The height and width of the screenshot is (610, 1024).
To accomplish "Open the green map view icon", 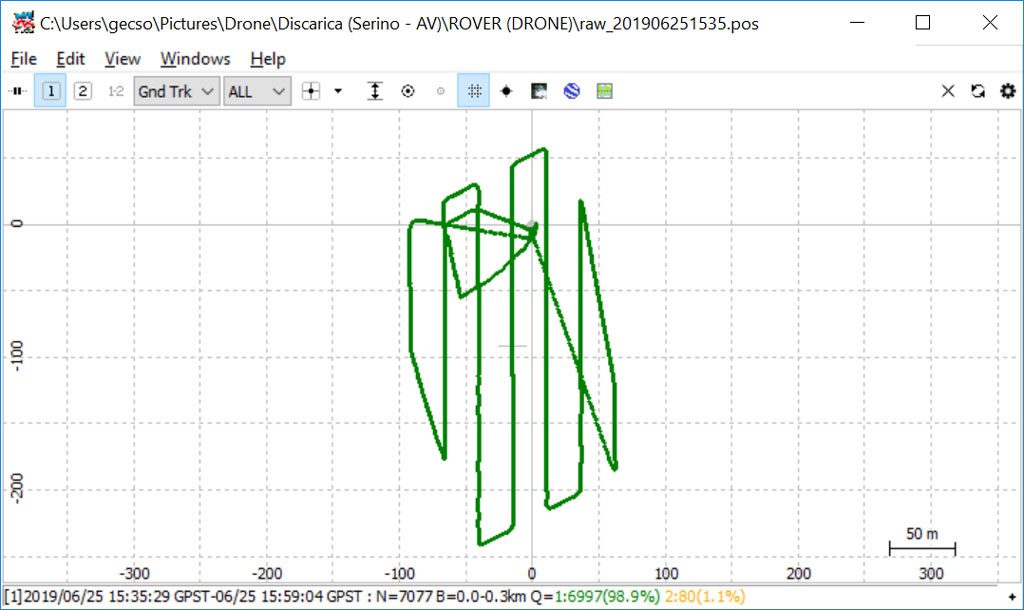I will tap(604, 91).
